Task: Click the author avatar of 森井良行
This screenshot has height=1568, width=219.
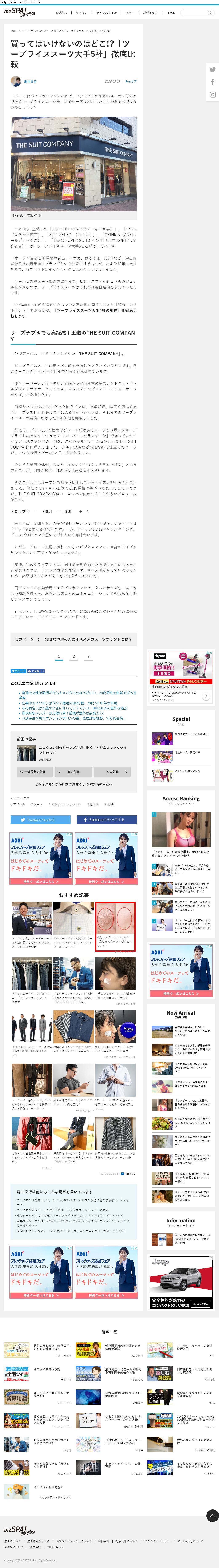Action: (x=16, y=81)
